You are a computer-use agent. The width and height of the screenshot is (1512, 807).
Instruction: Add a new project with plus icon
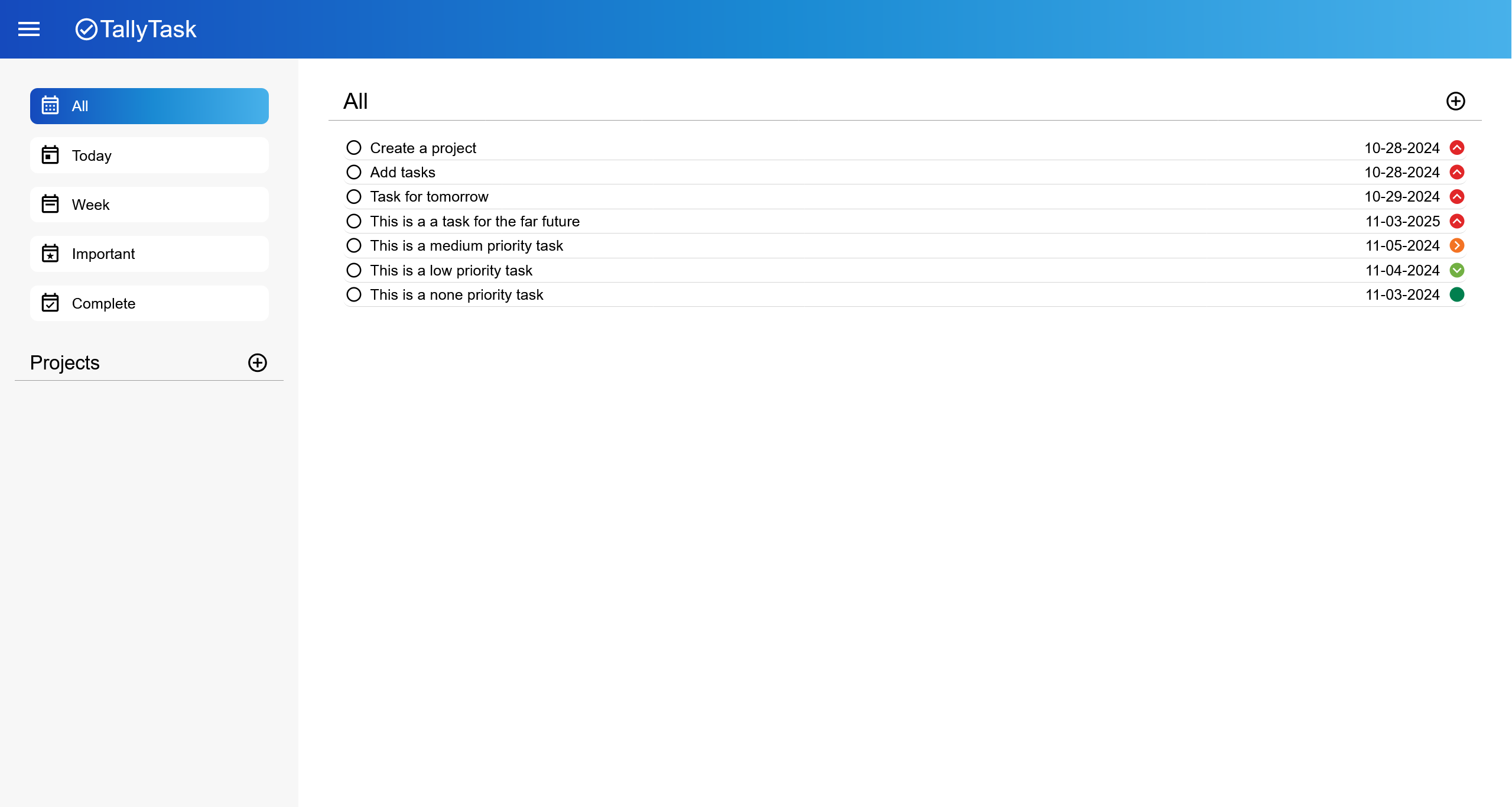coord(258,362)
